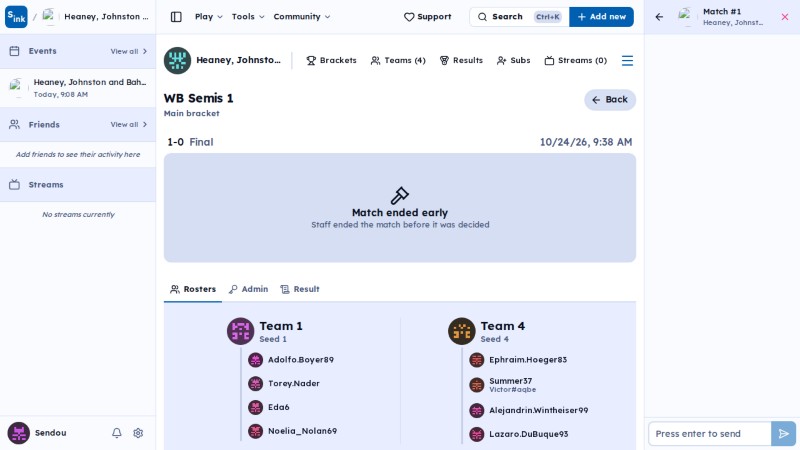The height and width of the screenshot is (450, 800).
Task: Open Ephraim.Hoeger83 player profile
Action: coord(528,360)
